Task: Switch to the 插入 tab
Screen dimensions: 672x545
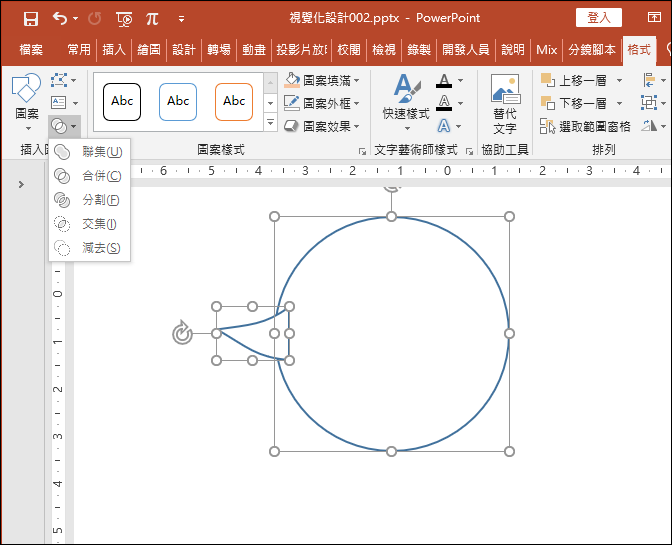Action: point(114,50)
